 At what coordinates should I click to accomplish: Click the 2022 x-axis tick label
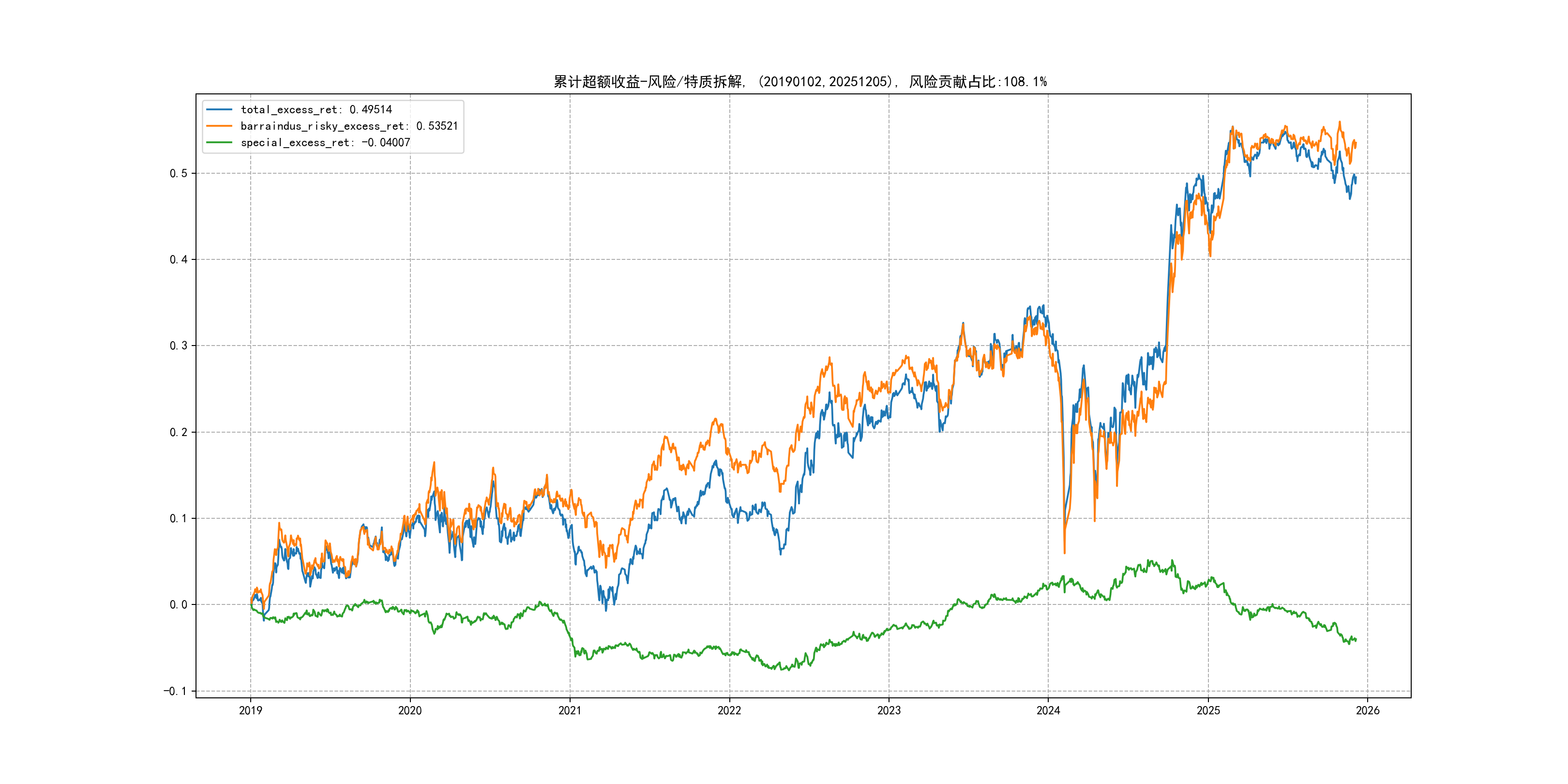pos(729,710)
